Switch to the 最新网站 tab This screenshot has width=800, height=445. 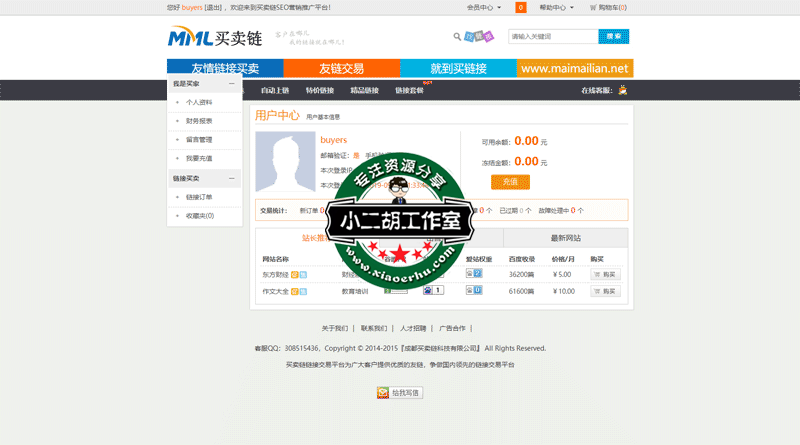click(565, 238)
